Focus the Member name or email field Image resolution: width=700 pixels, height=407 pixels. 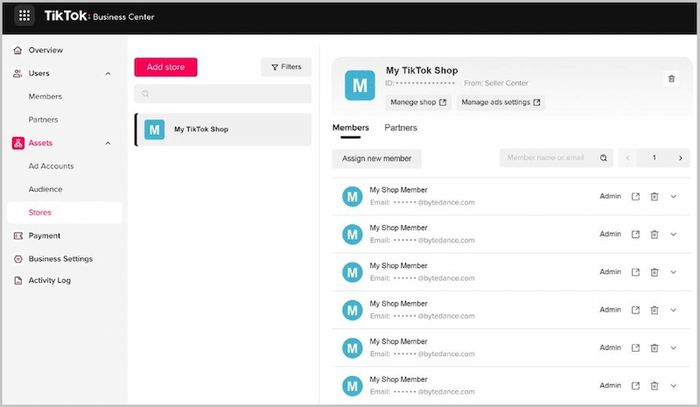[x=556, y=158]
